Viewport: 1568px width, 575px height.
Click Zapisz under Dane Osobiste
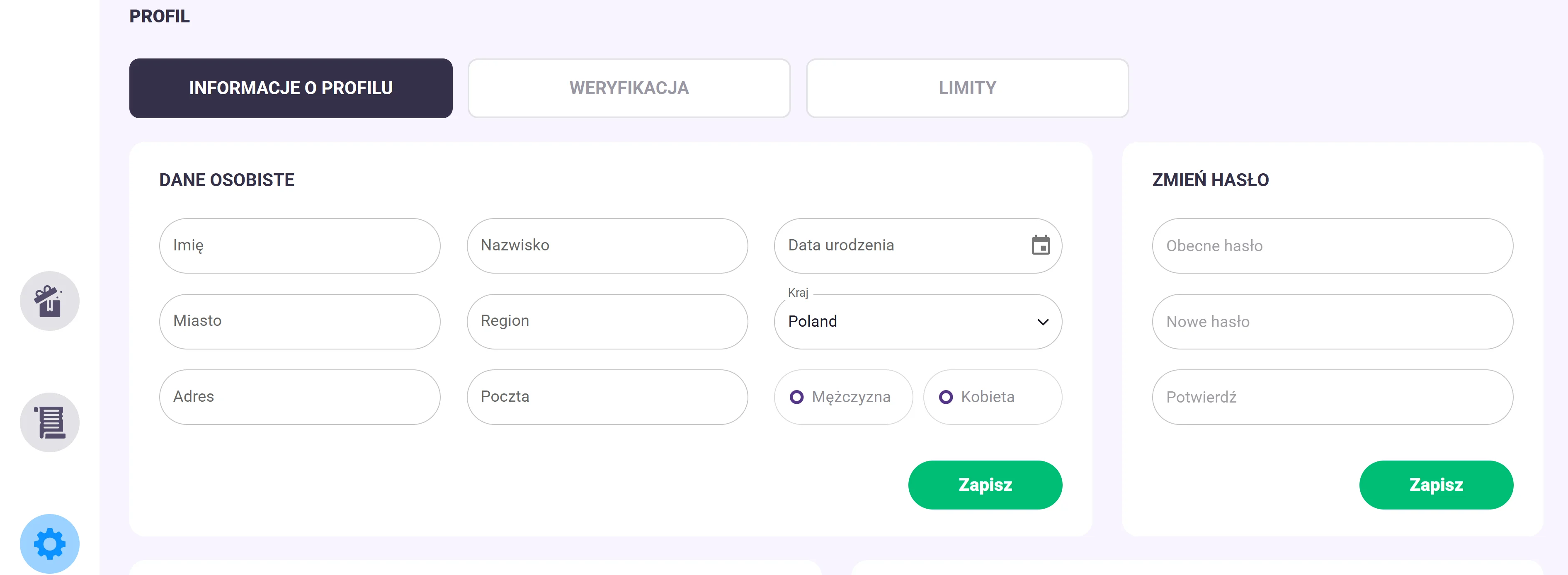pos(985,484)
